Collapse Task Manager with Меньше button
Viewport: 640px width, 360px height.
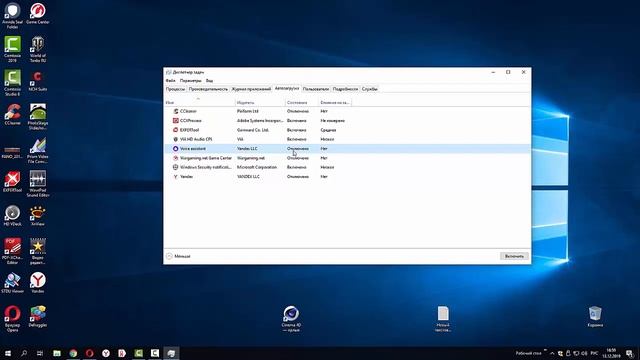pos(178,256)
